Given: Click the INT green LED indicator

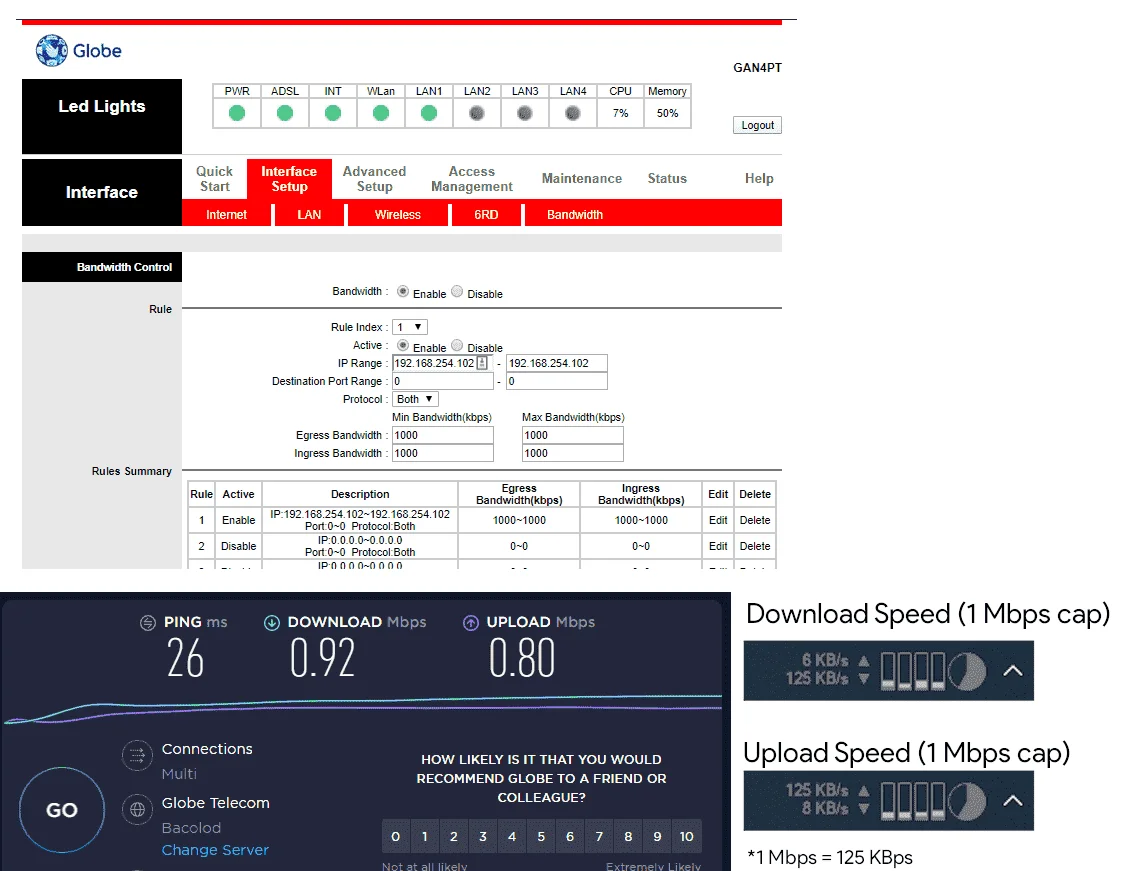Looking at the screenshot, I should [x=332, y=113].
